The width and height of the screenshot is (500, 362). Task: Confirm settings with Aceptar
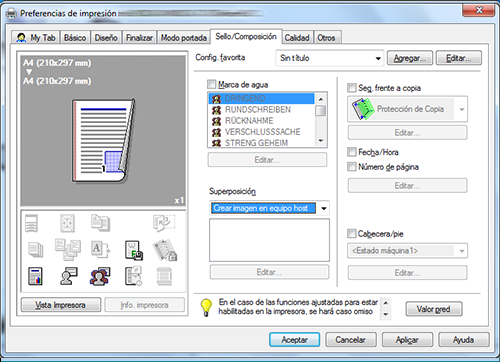pyautogui.click(x=294, y=340)
